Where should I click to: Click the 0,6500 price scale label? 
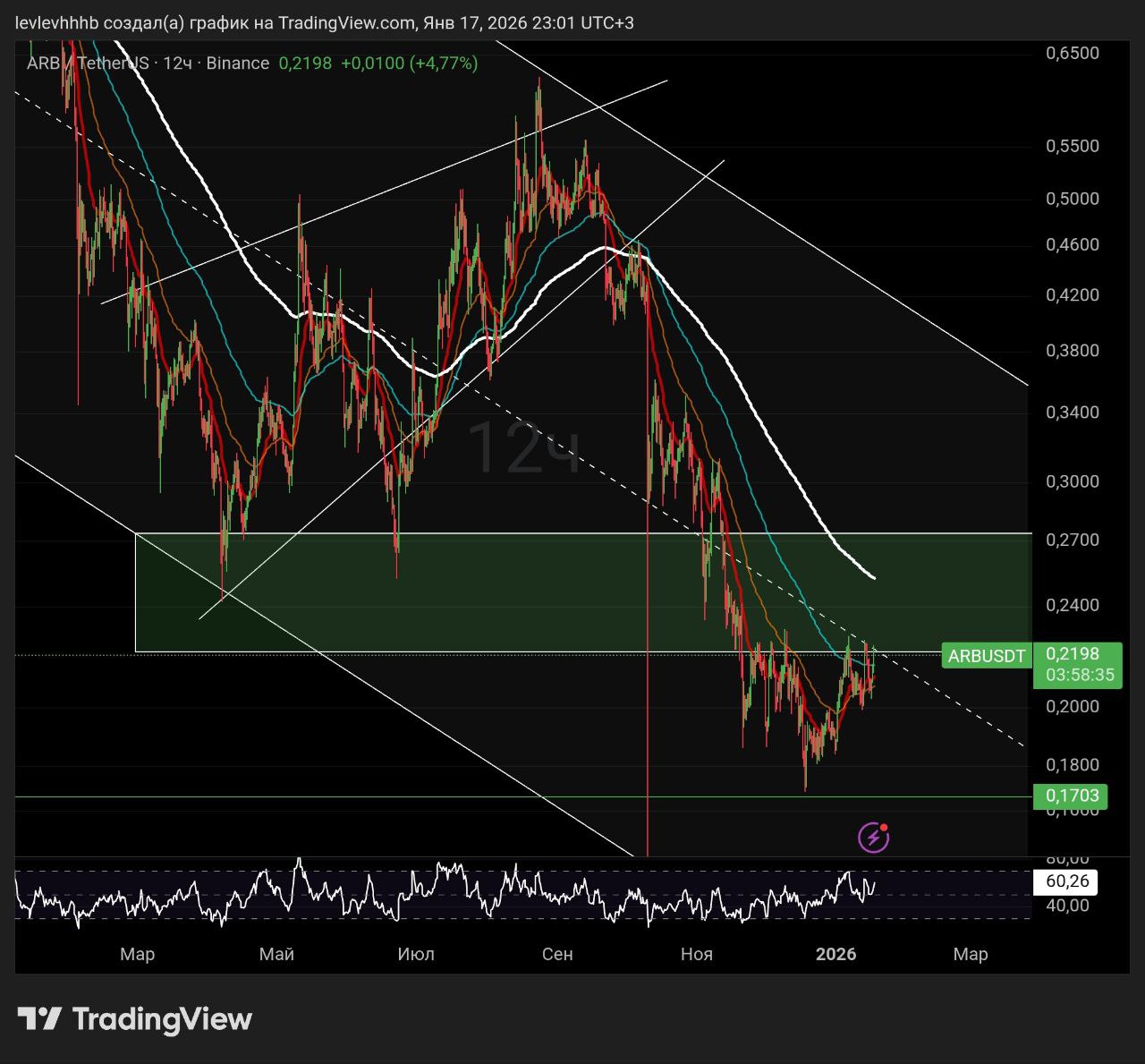tap(1072, 53)
